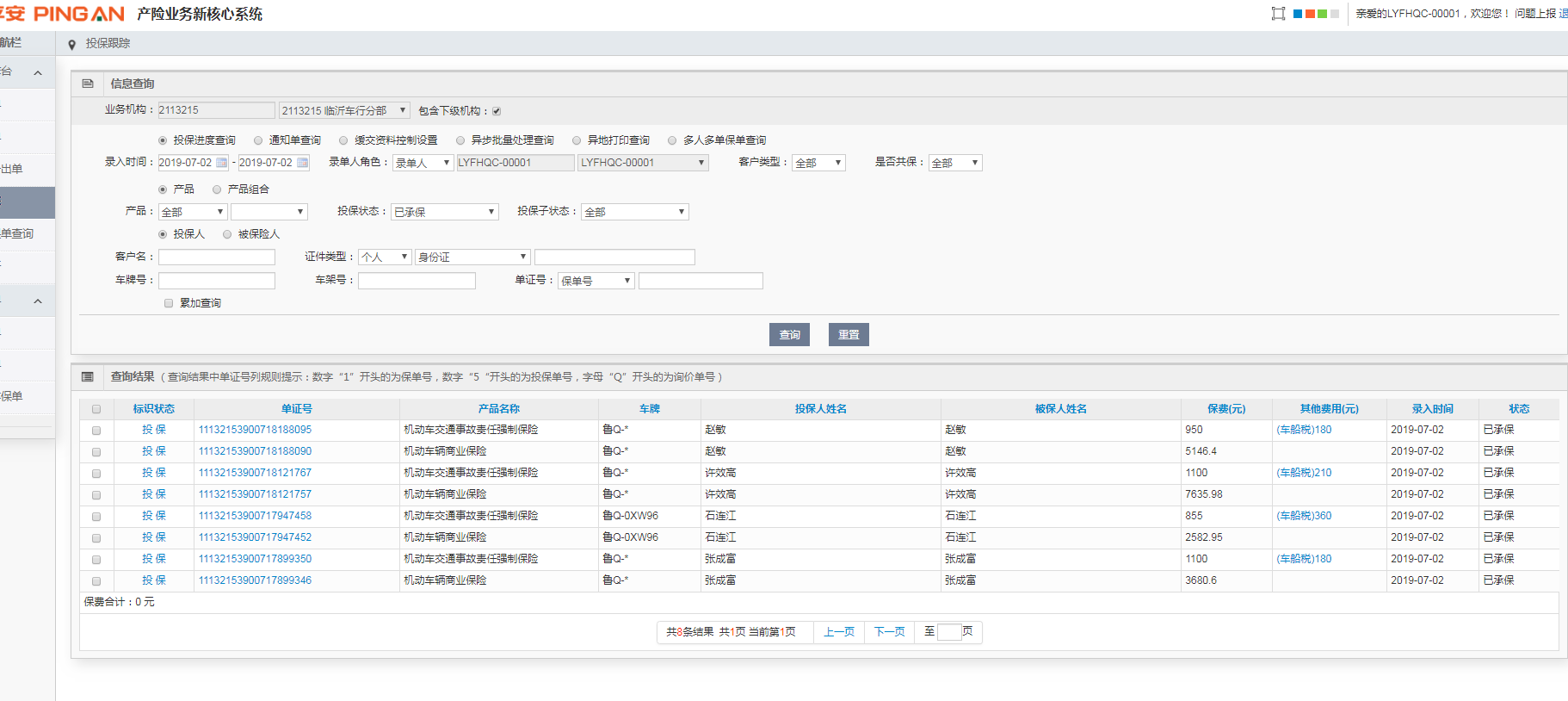Click the location pin icon beside 投保跟踪

(71, 44)
